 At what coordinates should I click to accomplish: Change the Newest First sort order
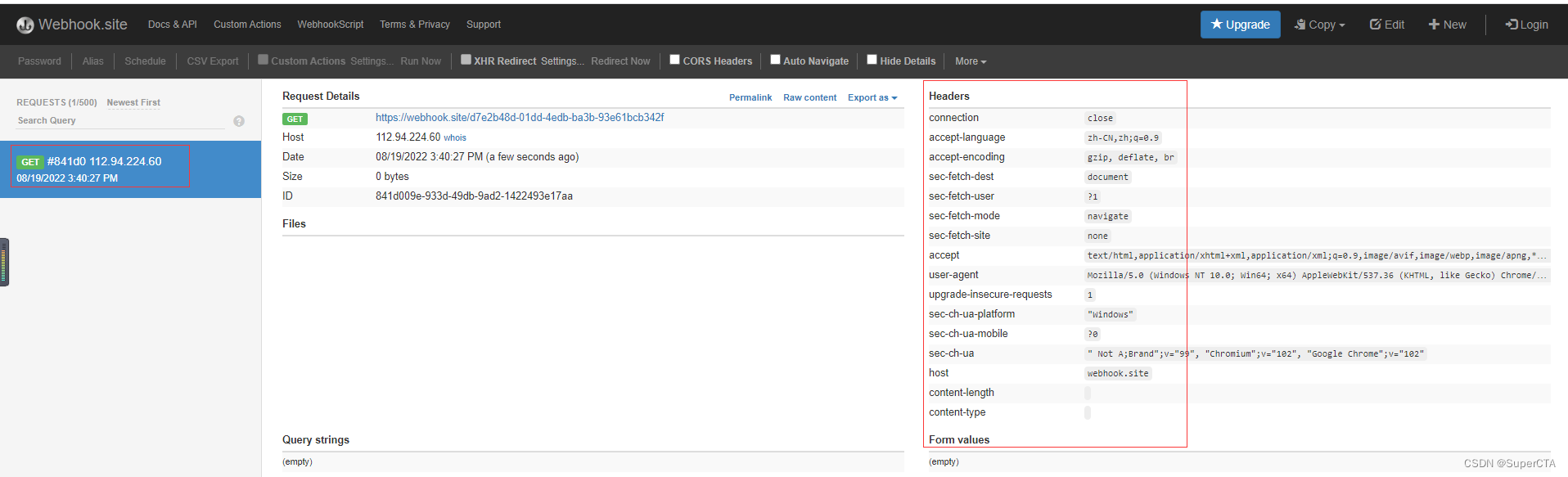pos(133,102)
